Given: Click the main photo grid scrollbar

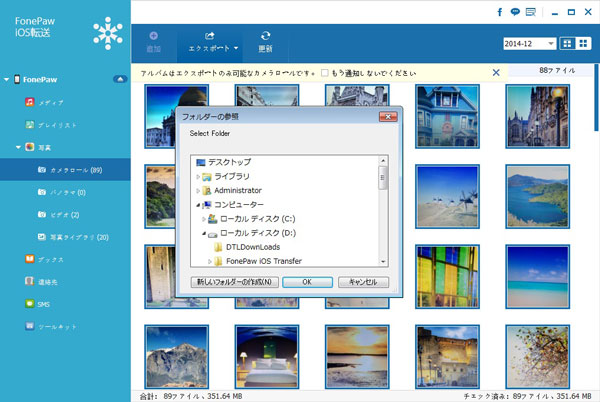Looking at the screenshot, I should (x=597, y=98).
